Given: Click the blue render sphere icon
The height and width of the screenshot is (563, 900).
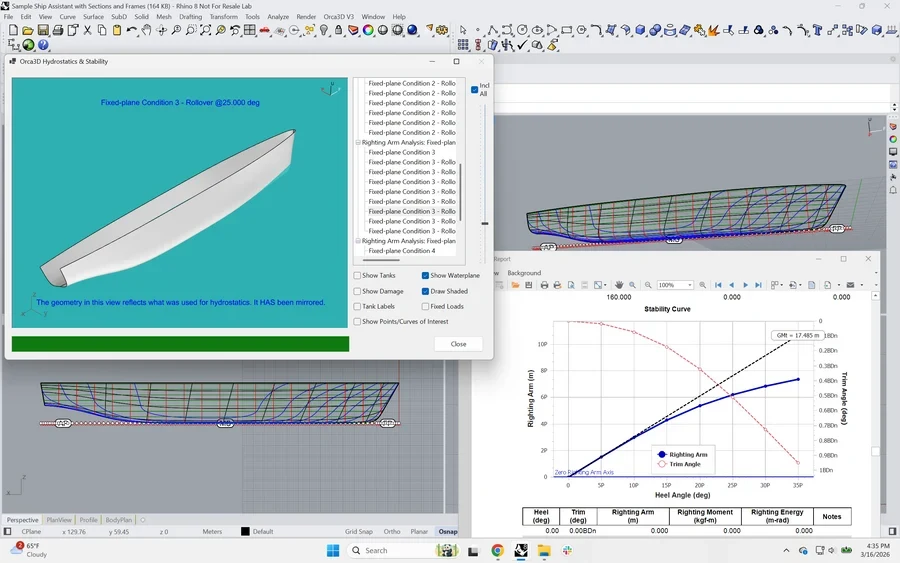Looking at the screenshot, I should point(412,30).
